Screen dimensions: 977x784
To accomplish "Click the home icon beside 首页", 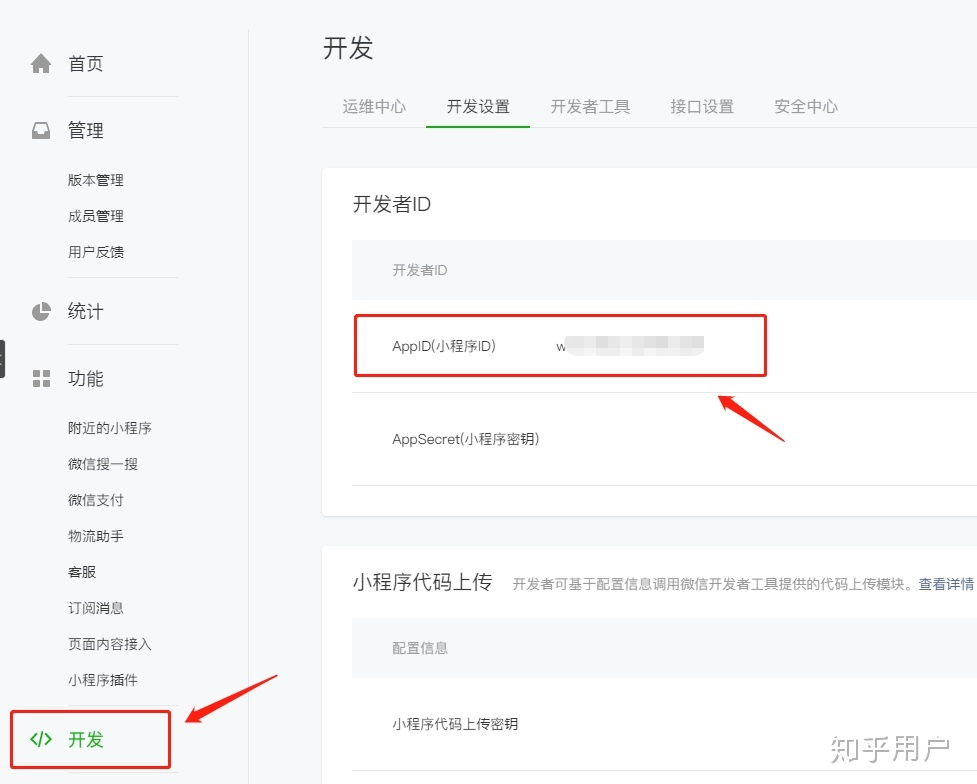I will [41, 64].
